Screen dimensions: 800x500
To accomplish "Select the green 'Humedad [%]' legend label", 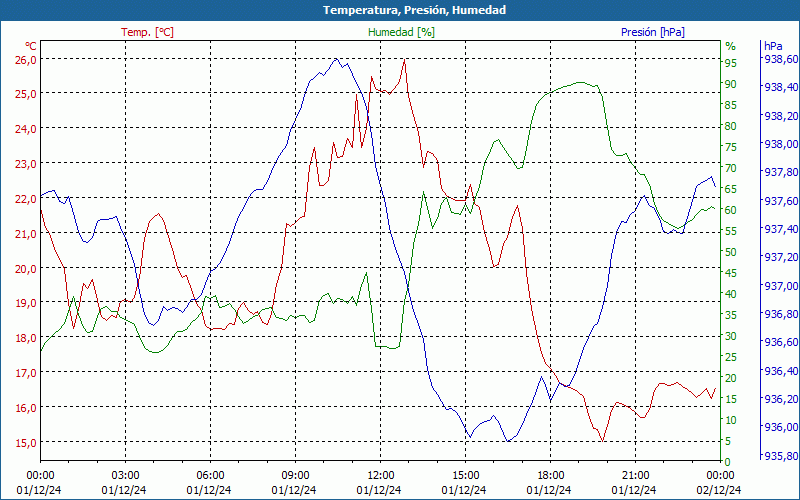I will (x=401, y=32).
